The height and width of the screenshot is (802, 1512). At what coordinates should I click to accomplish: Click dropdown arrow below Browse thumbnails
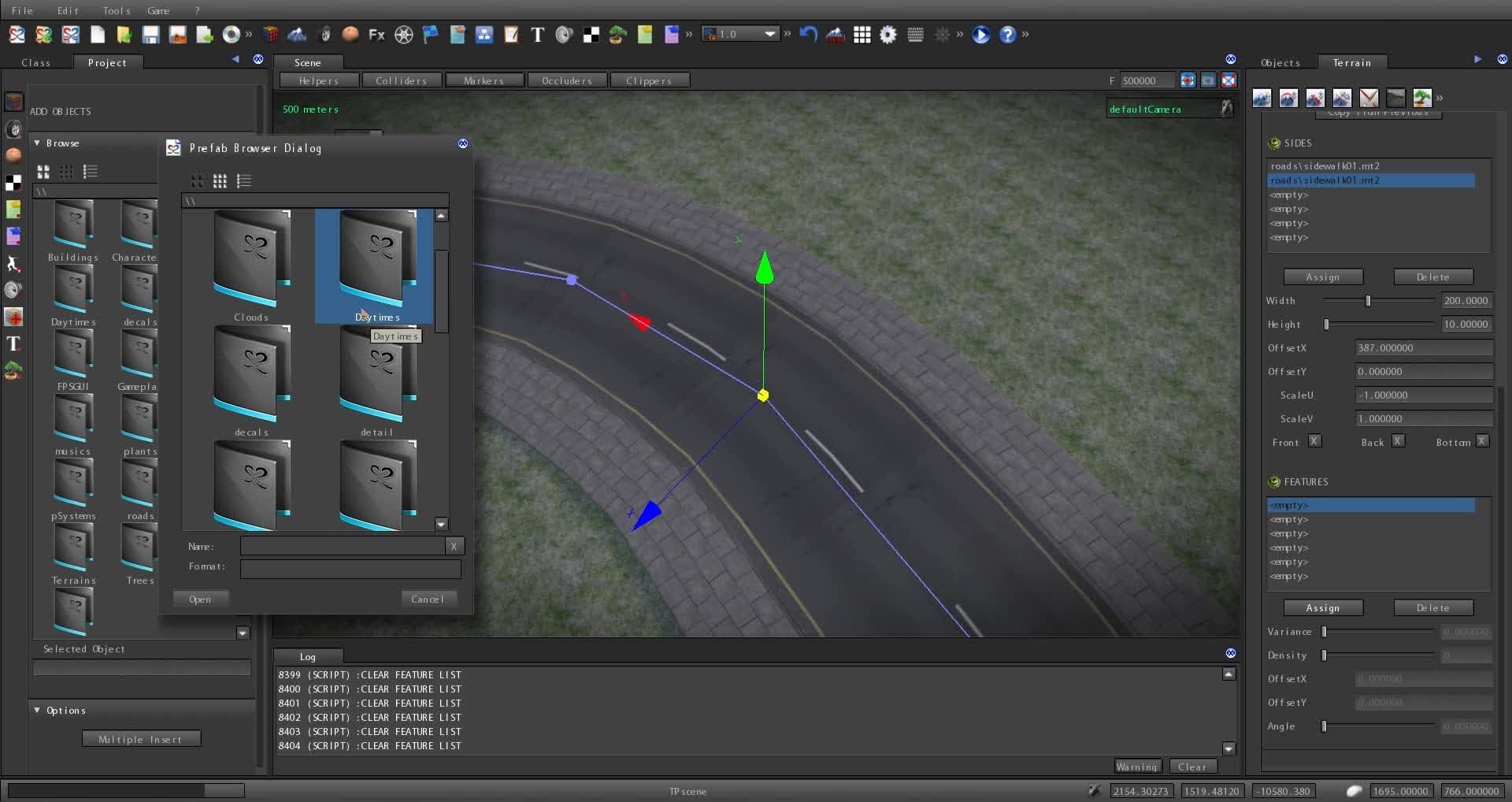(x=243, y=633)
